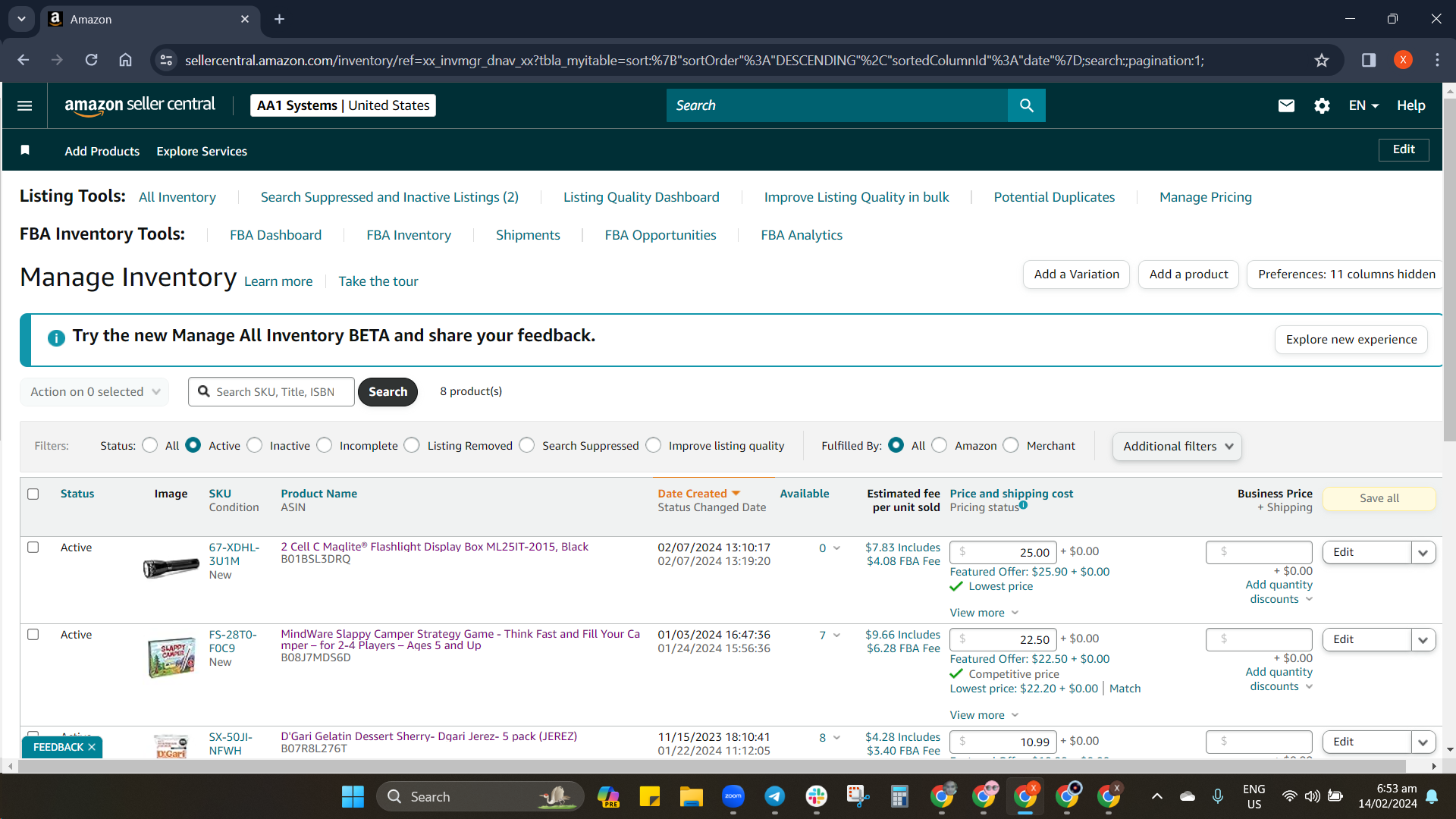
Task: Open Sticky Notes from the taskbar
Action: (649, 797)
